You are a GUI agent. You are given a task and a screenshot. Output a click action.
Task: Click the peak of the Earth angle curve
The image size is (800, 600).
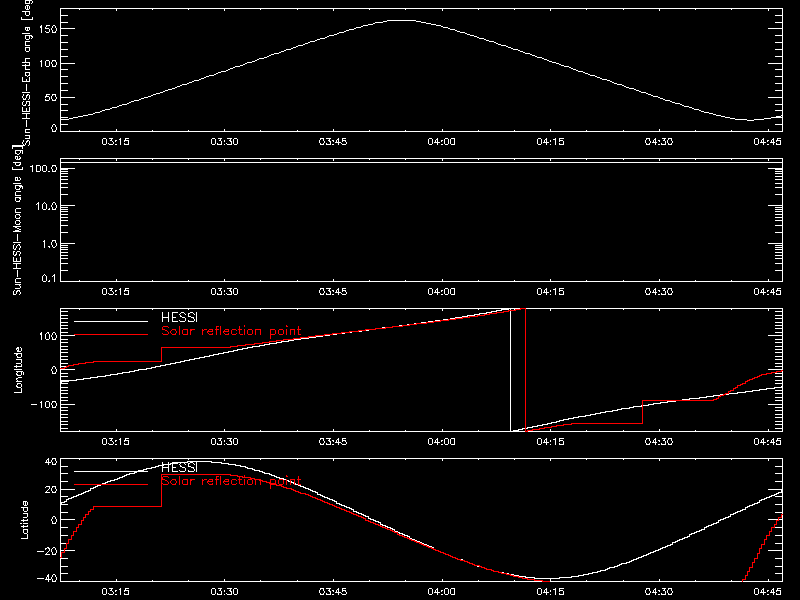click(x=403, y=20)
